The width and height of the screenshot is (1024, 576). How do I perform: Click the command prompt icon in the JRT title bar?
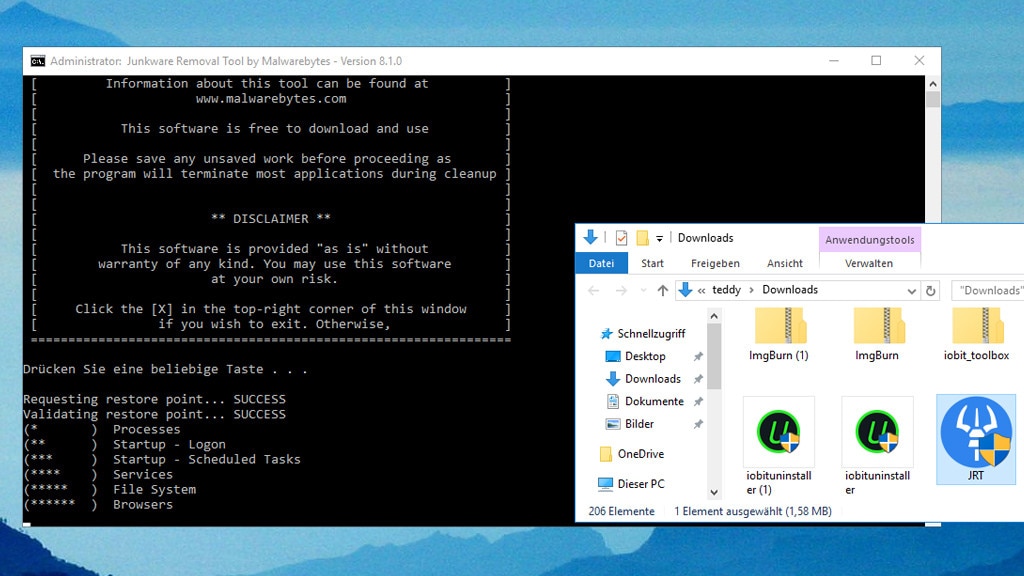(x=38, y=61)
